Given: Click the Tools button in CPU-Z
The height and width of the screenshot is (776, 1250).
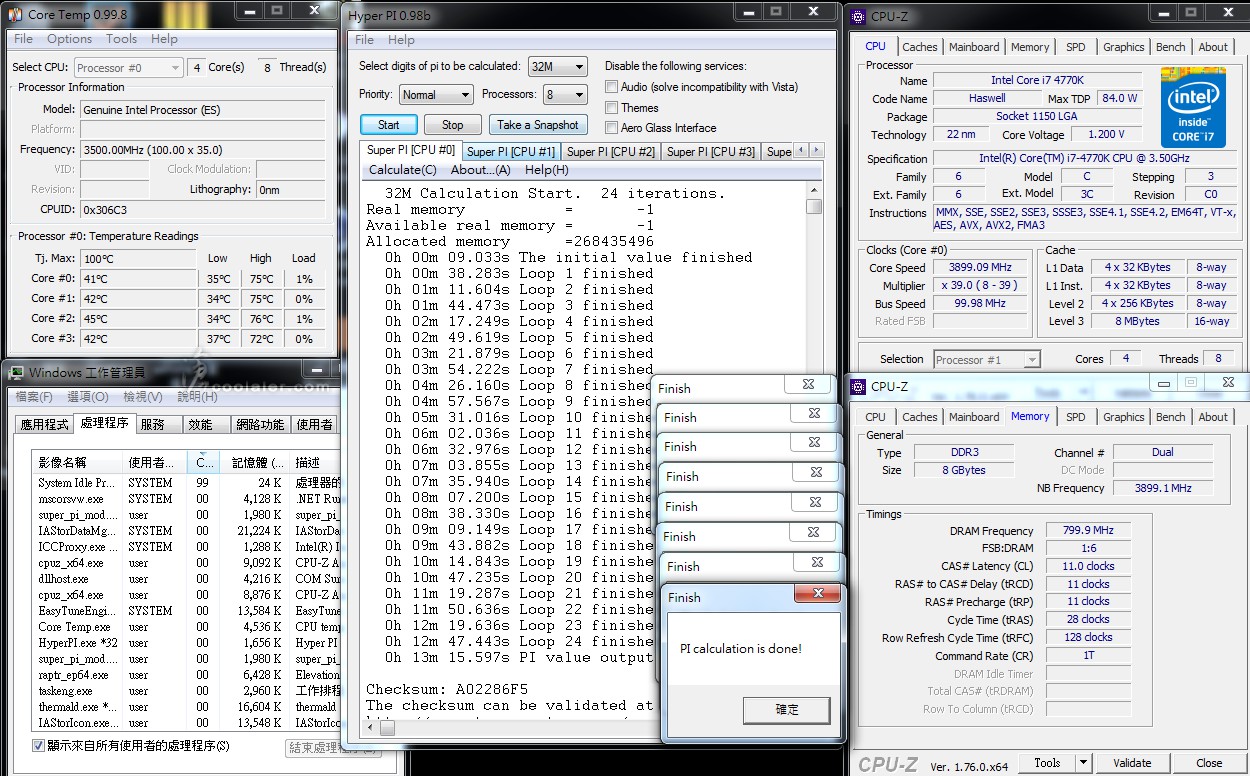Looking at the screenshot, I should coord(1047,763).
